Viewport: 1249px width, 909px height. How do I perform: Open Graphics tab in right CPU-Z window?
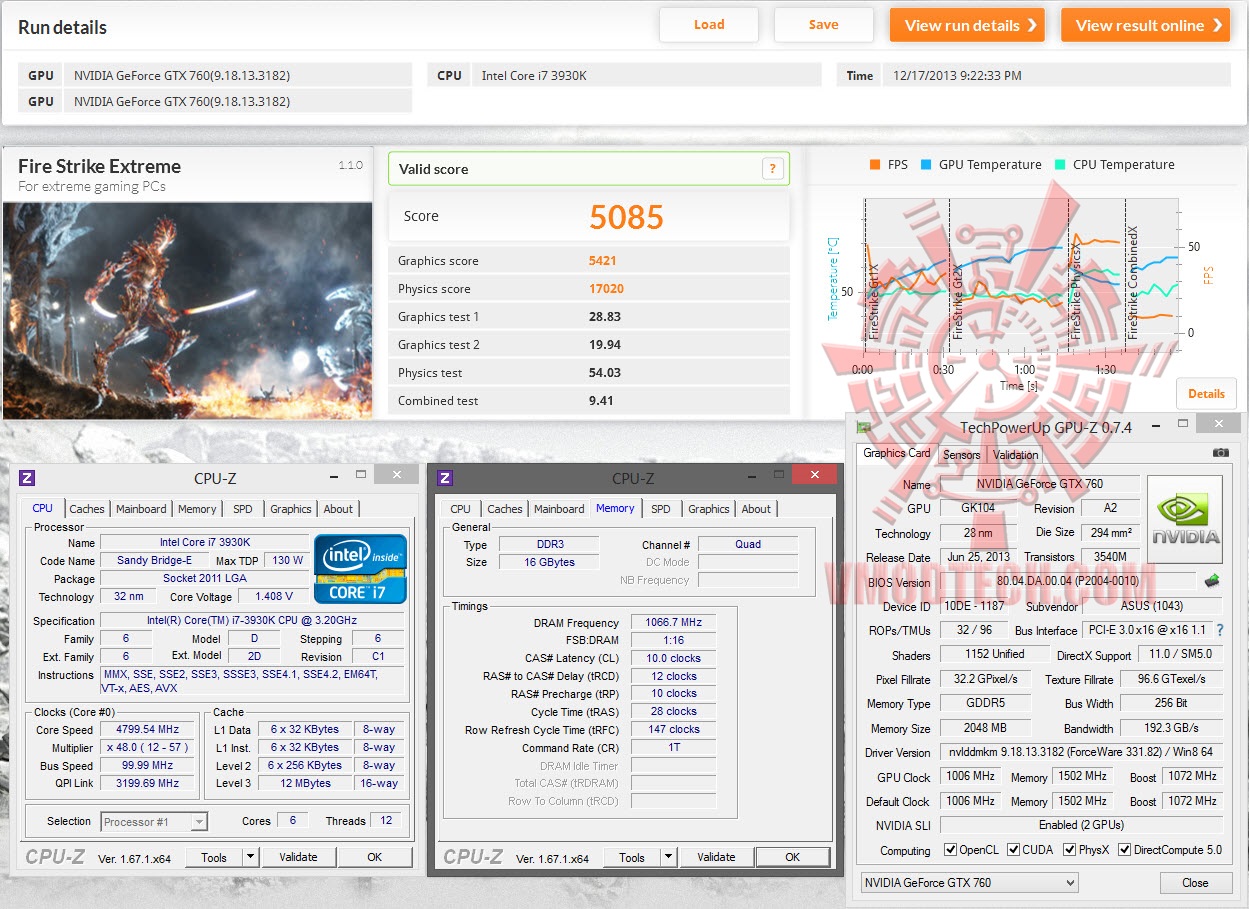[709, 509]
